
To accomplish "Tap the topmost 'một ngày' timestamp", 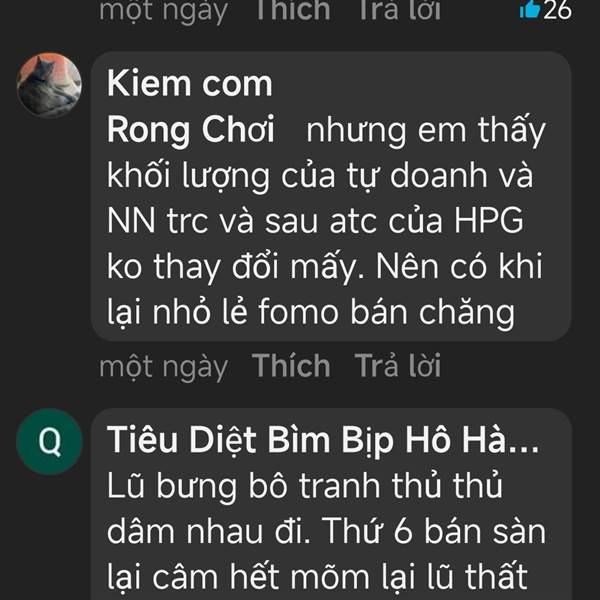I will click(x=163, y=11).
